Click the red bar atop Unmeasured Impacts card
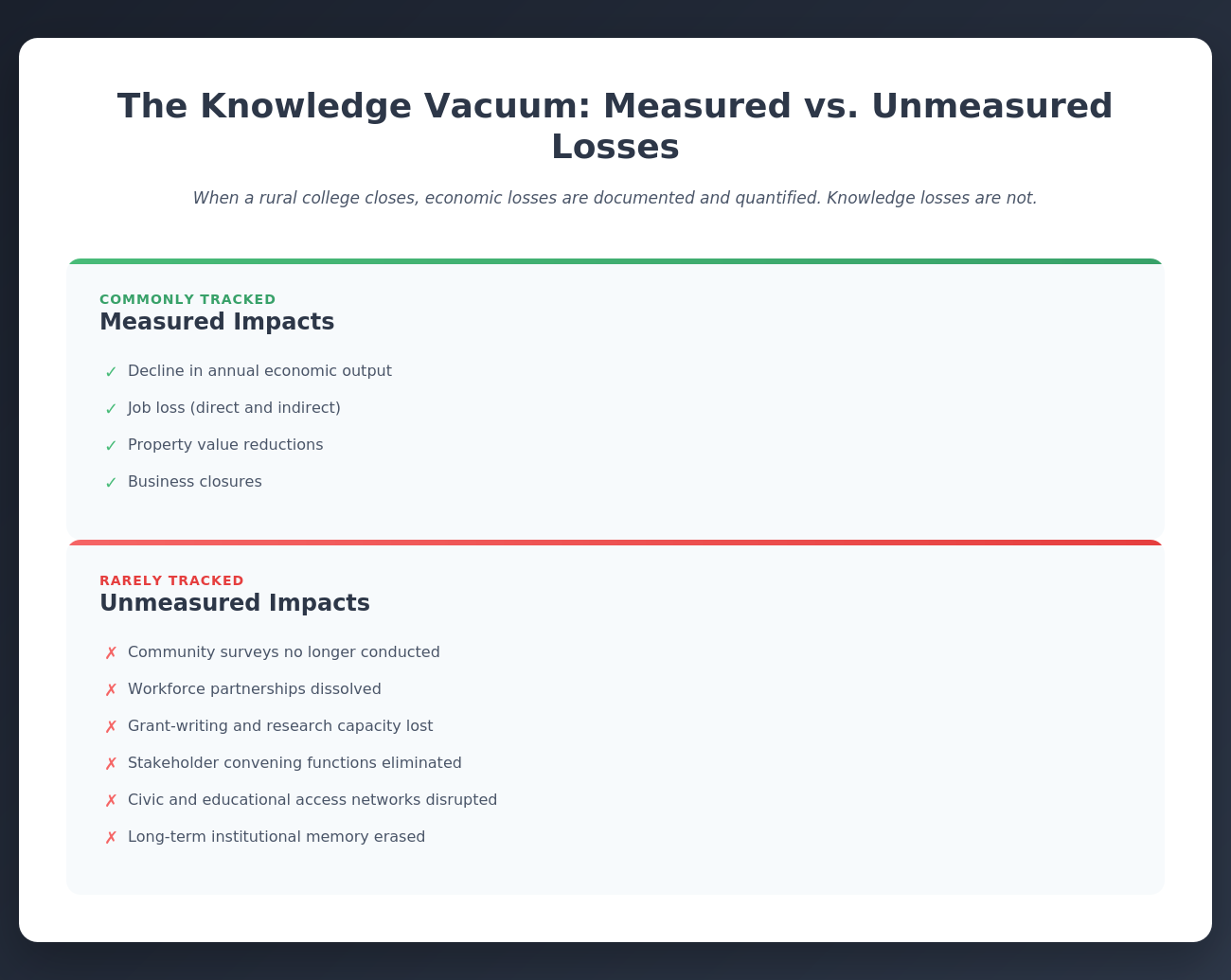1231x980 pixels. click(x=615, y=543)
